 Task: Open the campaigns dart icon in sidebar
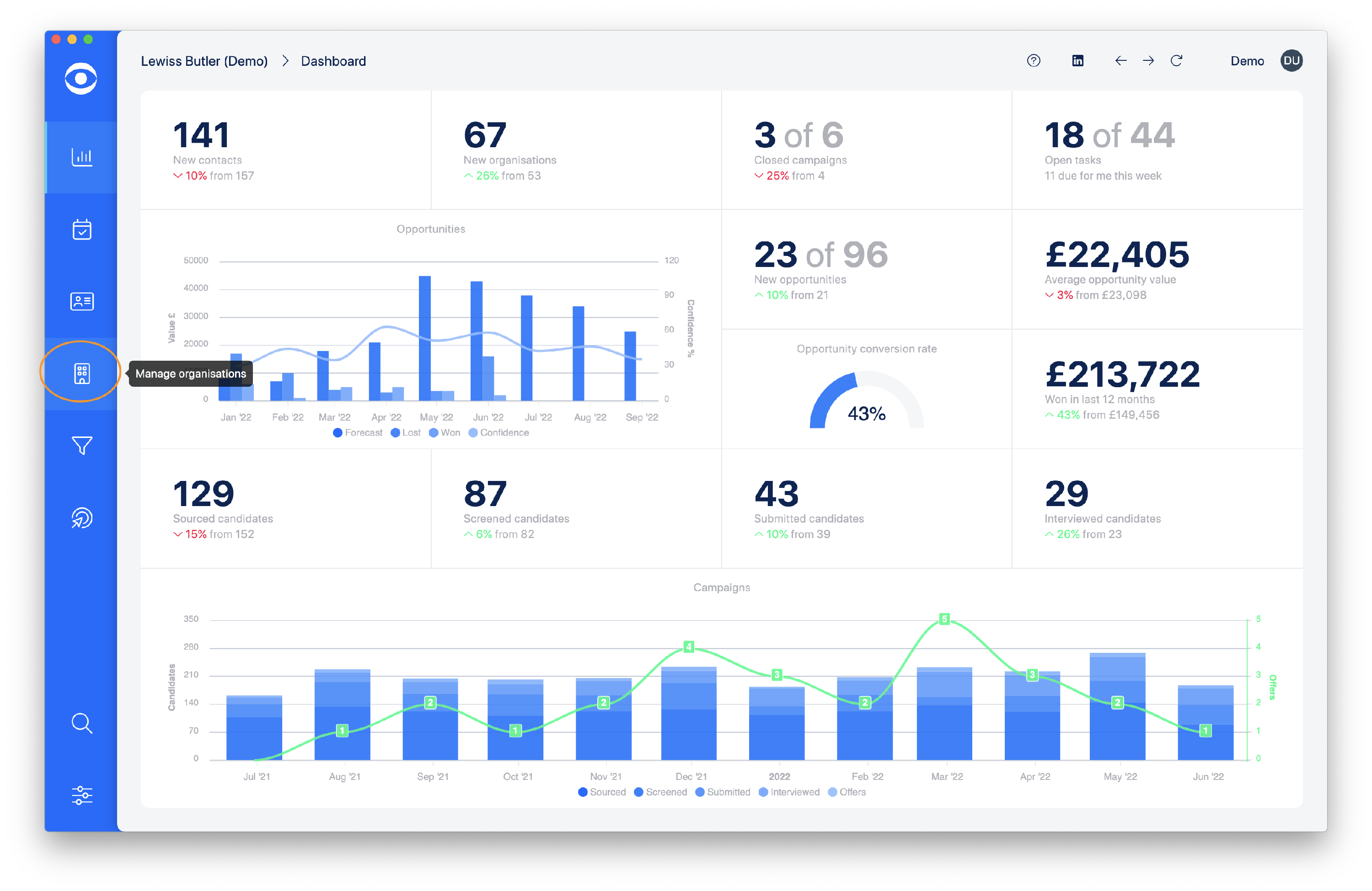[x=81, y=518]
